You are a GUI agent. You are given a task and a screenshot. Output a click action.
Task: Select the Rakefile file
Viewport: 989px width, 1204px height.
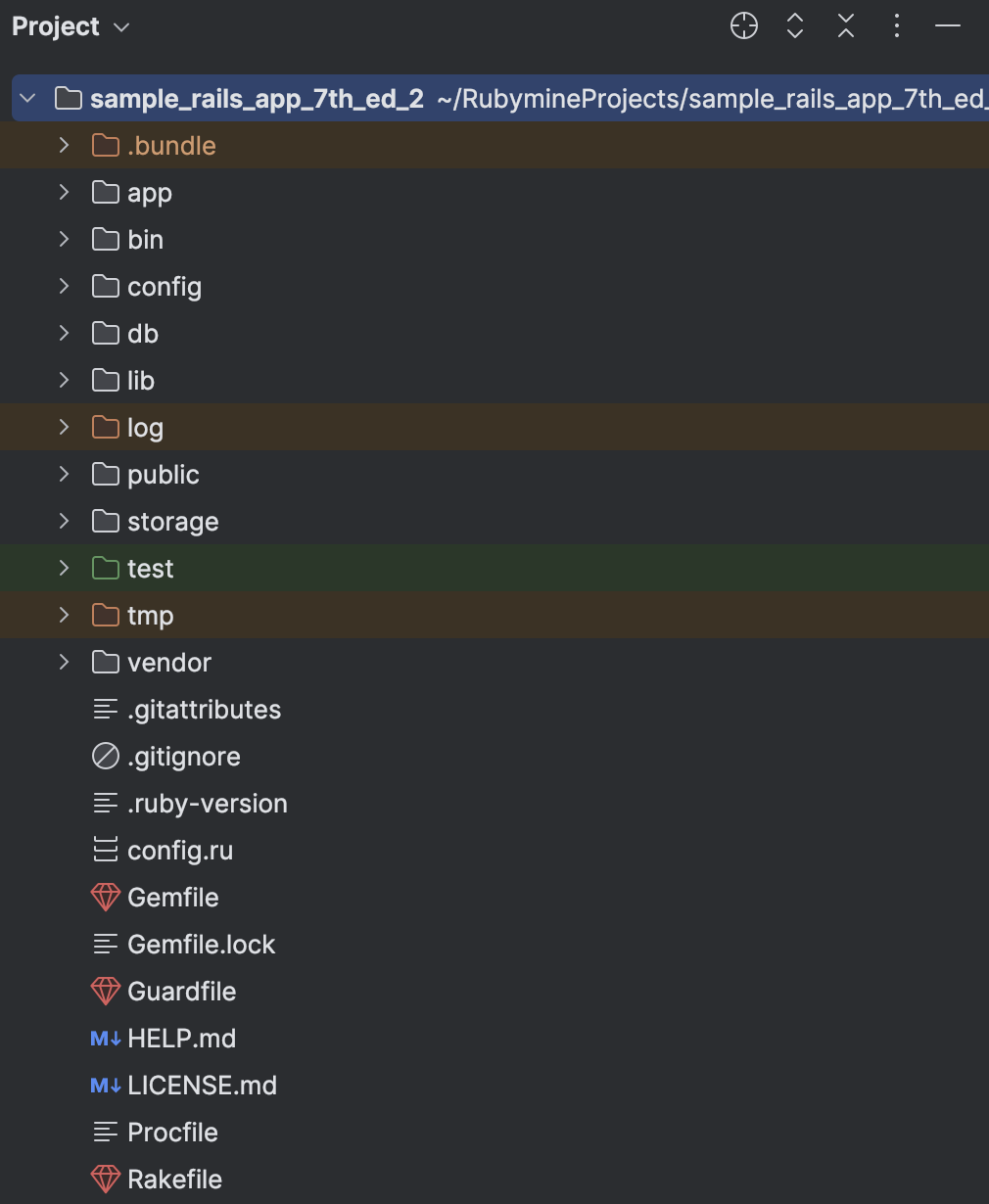point(174,1180)
